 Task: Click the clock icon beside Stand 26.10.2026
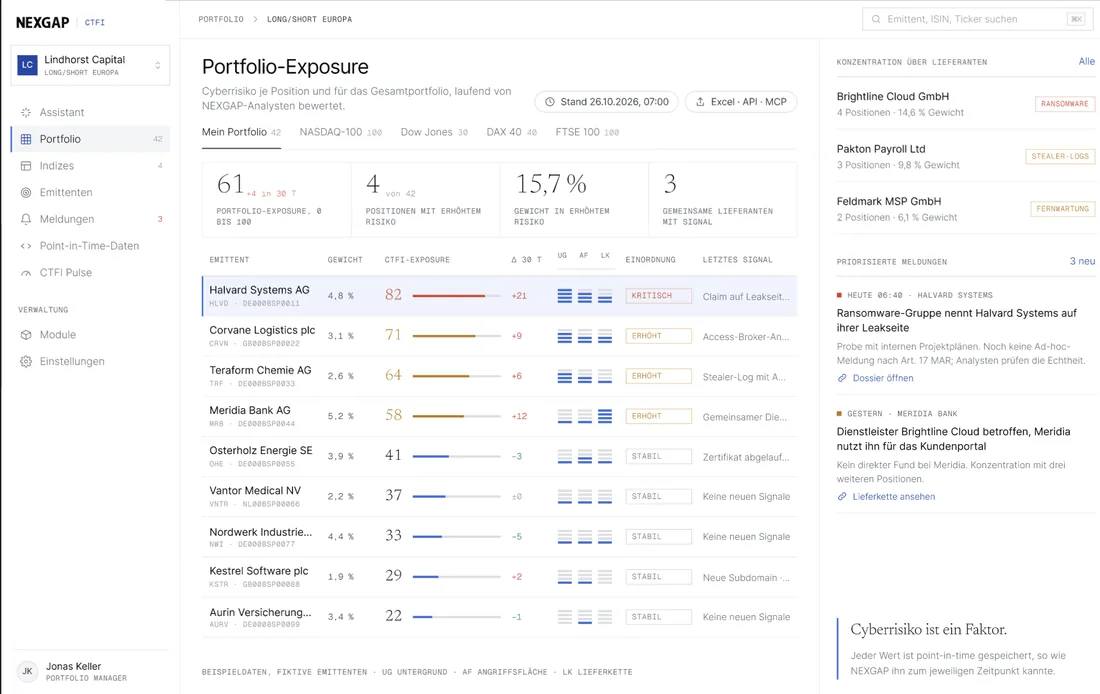click(550, 102)
